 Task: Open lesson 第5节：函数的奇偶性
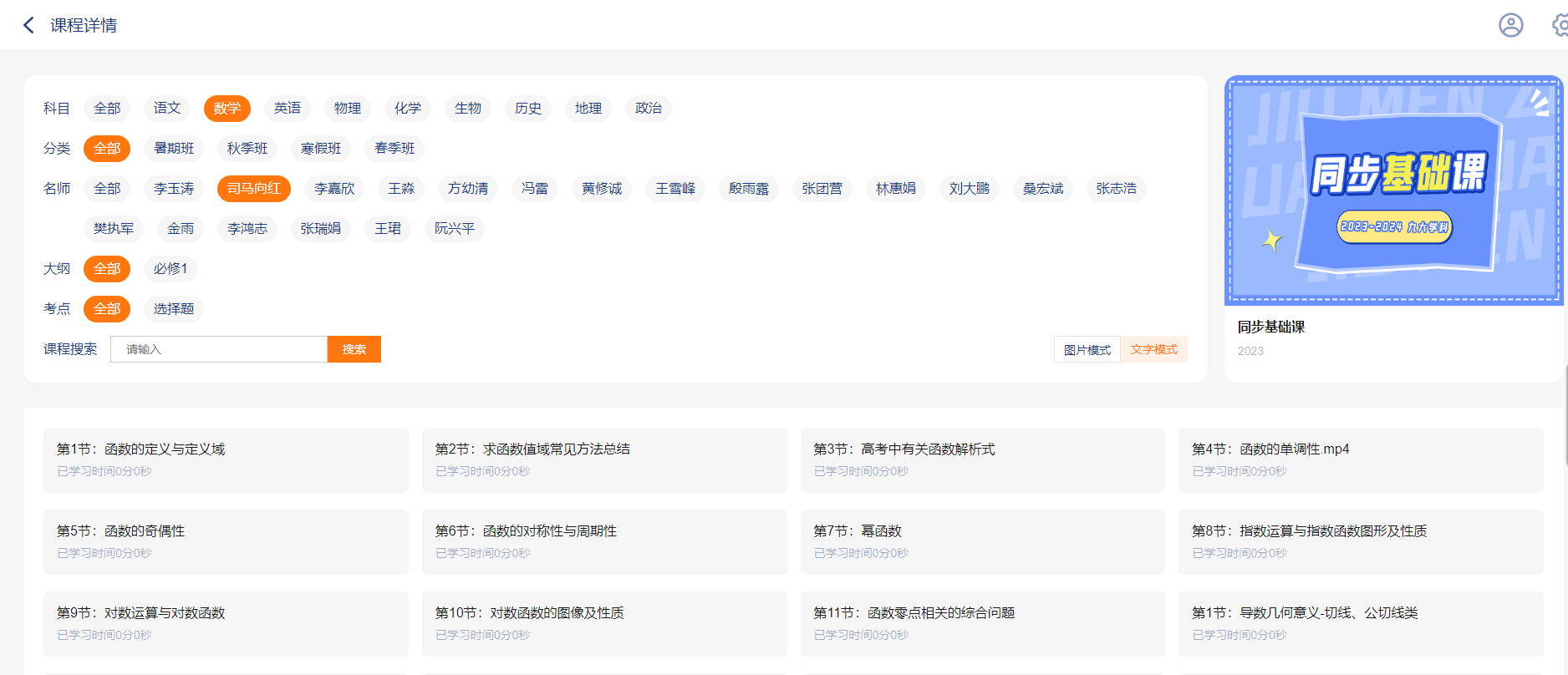coord(226,542)
